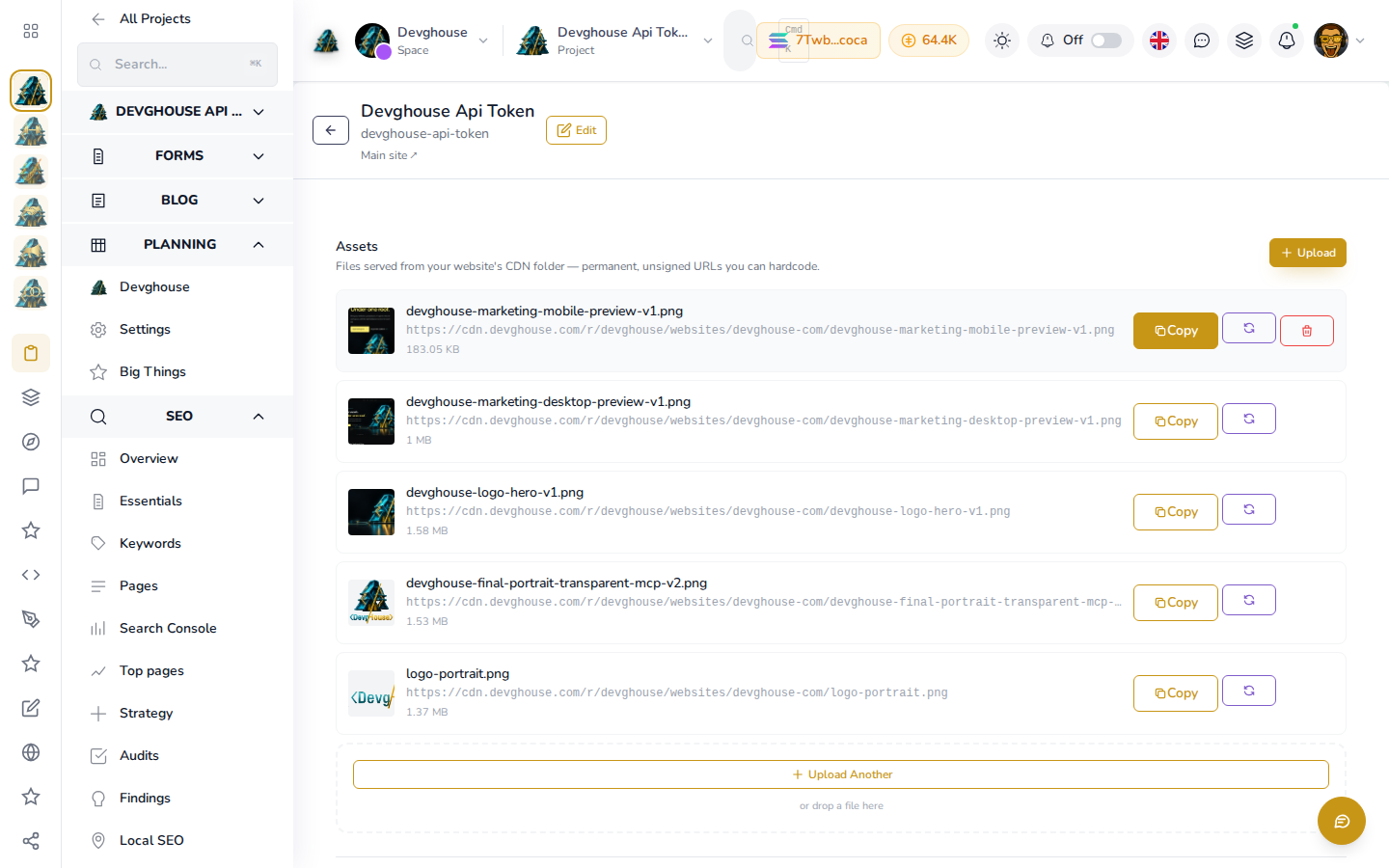The height and width of the screenshot is (868, 1389).
Task: Open language selector UK flag
Action: [1159, 41]
